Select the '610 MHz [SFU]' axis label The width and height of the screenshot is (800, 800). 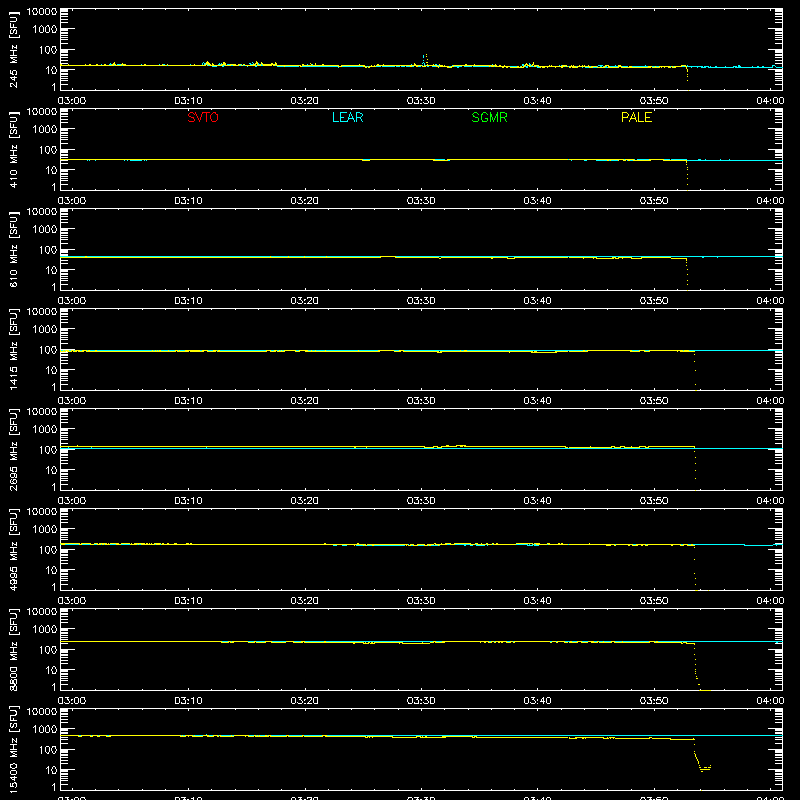[x=13, y=249]
